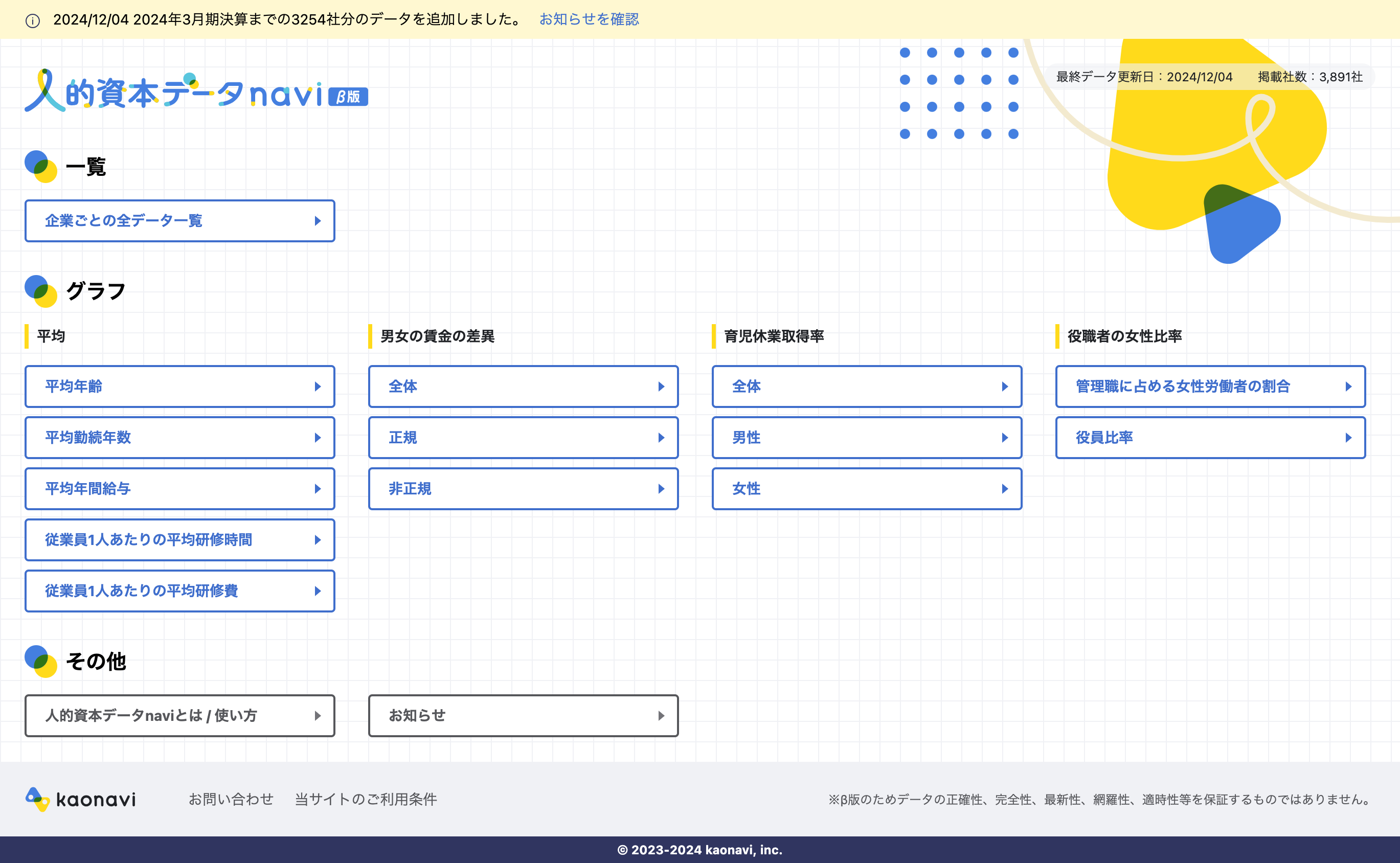Click arrow icon on 平均年齢 button
This screenshot has height=863, width=1400.
click(318, 387)
